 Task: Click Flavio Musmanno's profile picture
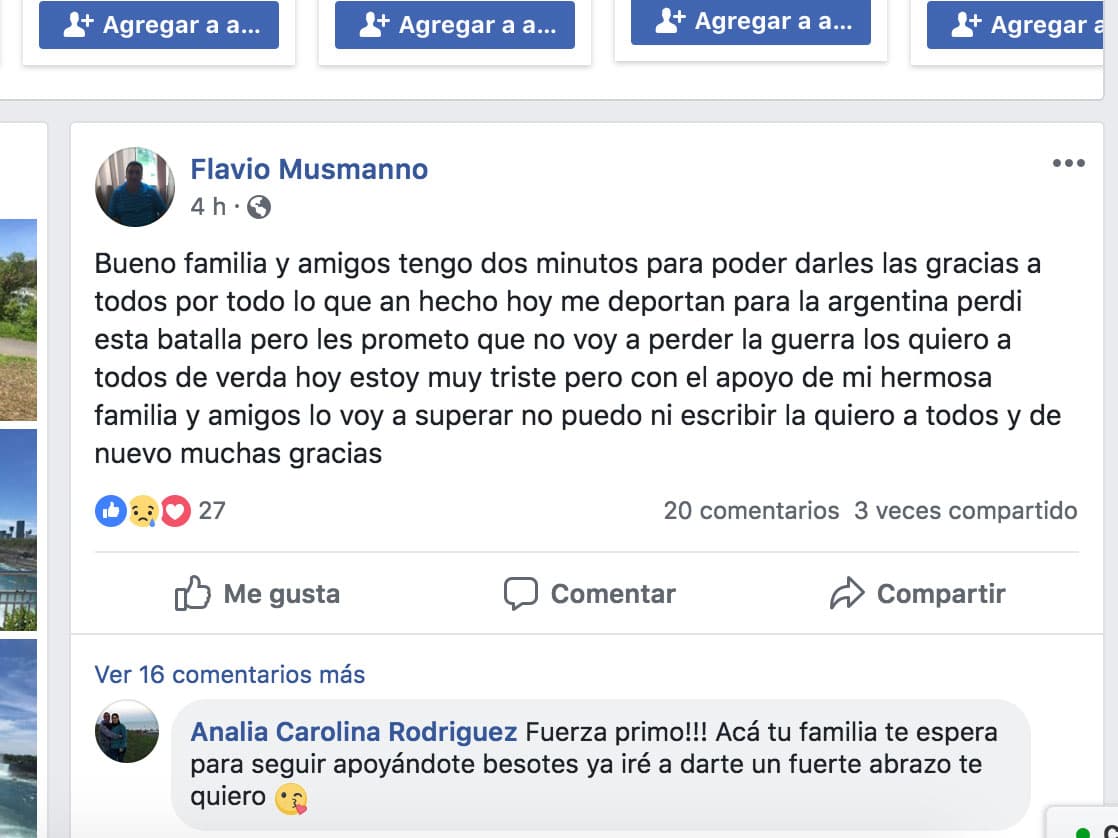[x=135, y=187]
